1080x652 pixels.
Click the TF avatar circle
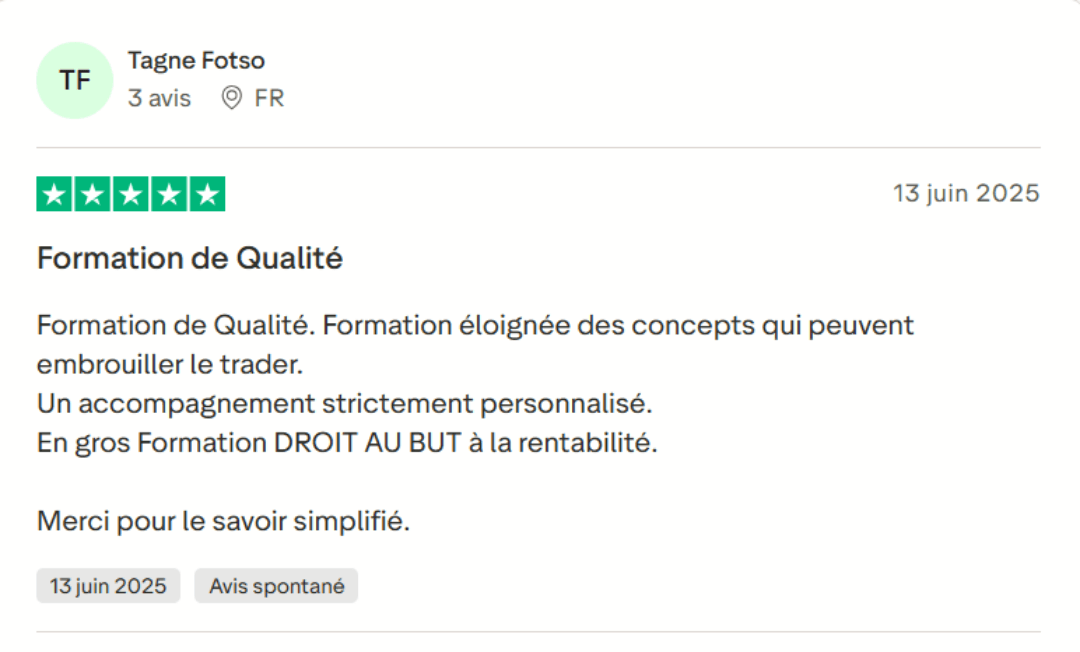(x=74, y=81)
